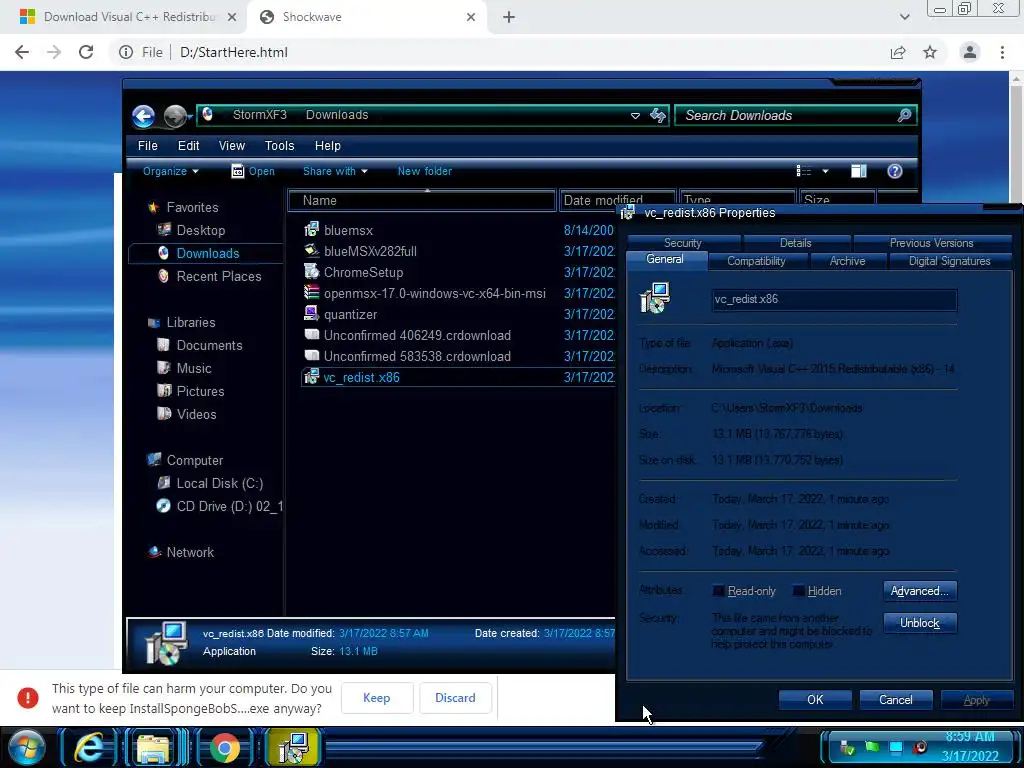
Task: Switch to the Digital Signatures tab
Action: click(950, 261)
